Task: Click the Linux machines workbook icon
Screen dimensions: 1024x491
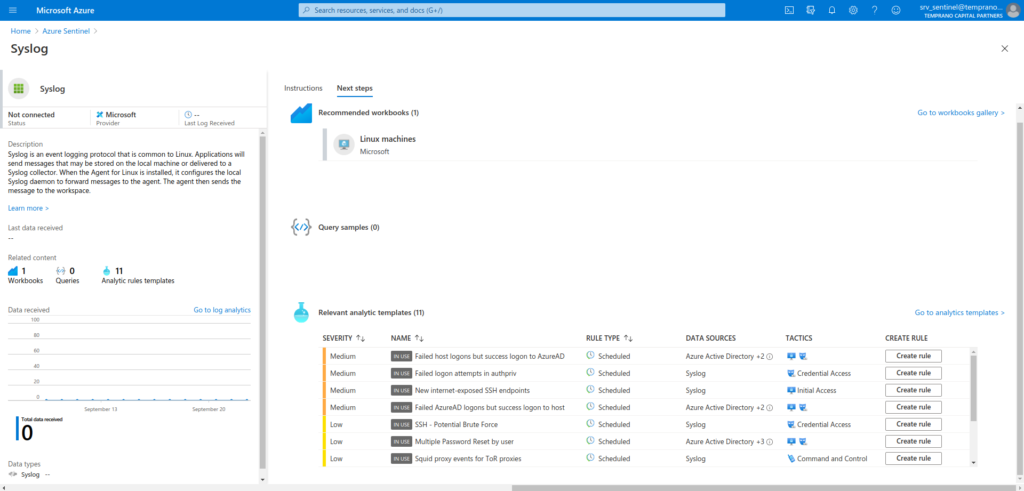Action: (344, 144)
